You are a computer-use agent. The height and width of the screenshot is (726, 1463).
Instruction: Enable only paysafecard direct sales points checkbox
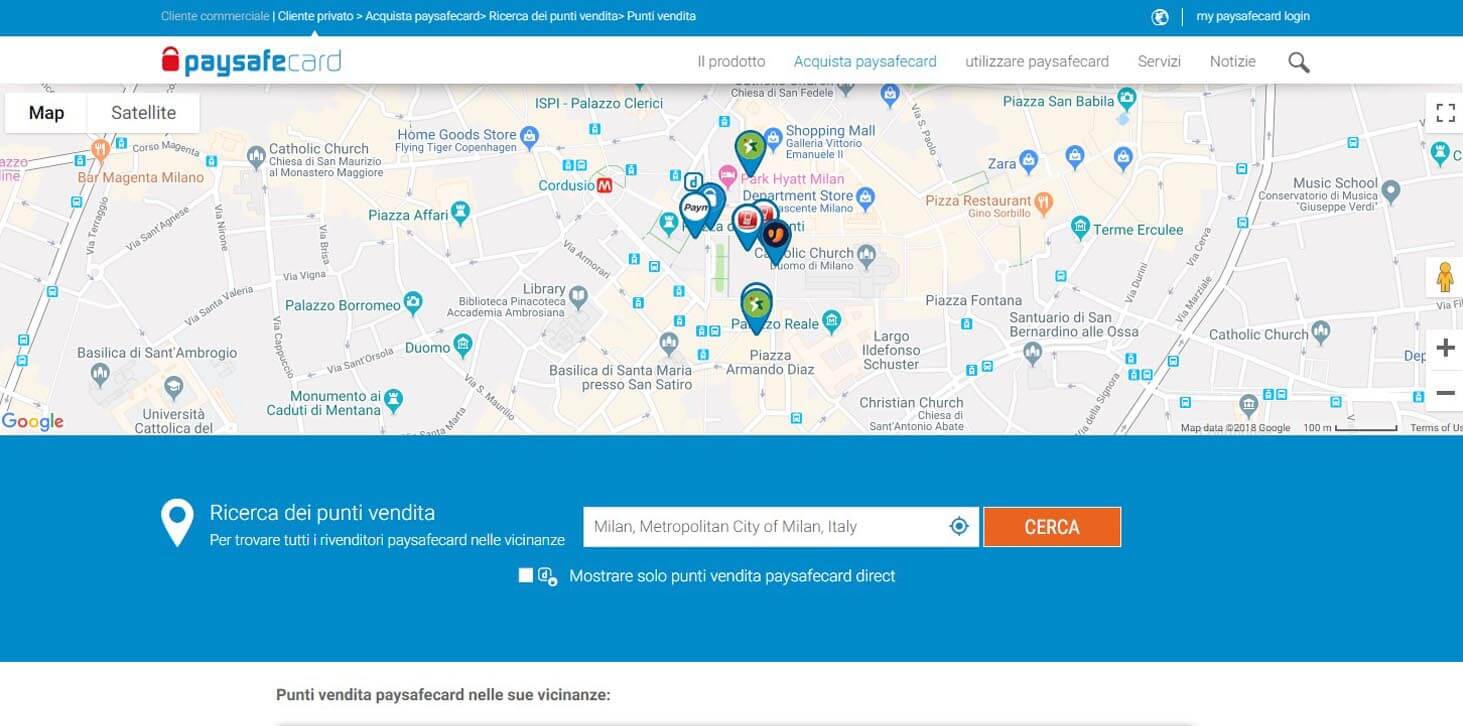[x=525, y=575]
